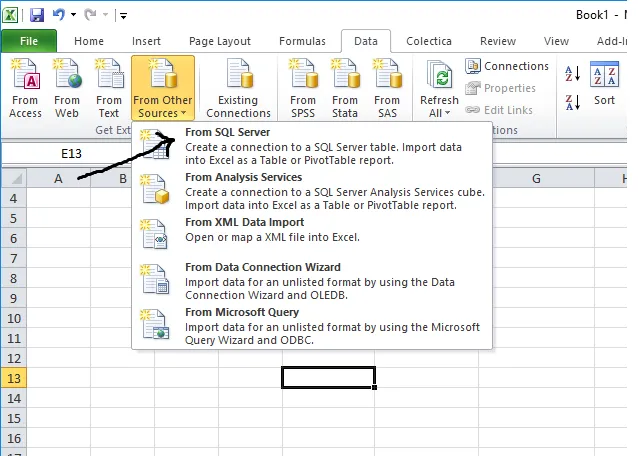
Task: Choose From XML Data Import entry
Action: (312, 233)
